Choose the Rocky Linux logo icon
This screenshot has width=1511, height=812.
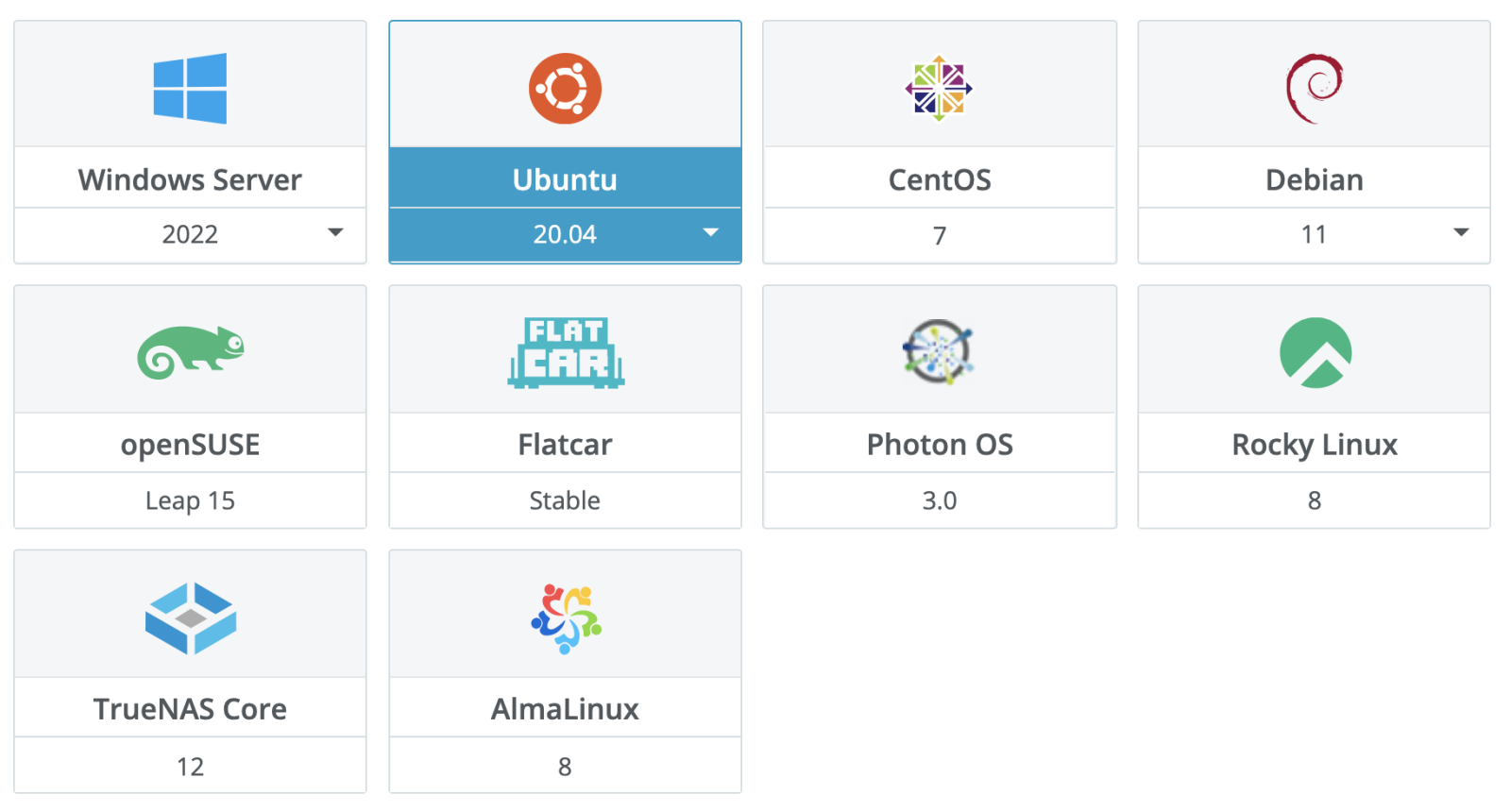pyautogui.click(x=1314, y=352)
